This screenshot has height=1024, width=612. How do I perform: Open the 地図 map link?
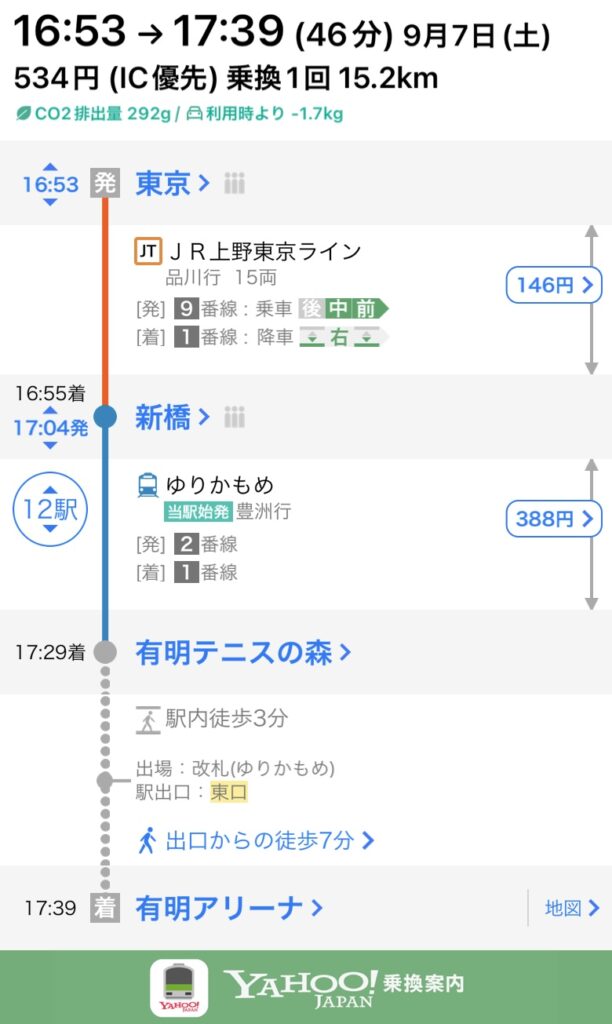tap(571, 908)
